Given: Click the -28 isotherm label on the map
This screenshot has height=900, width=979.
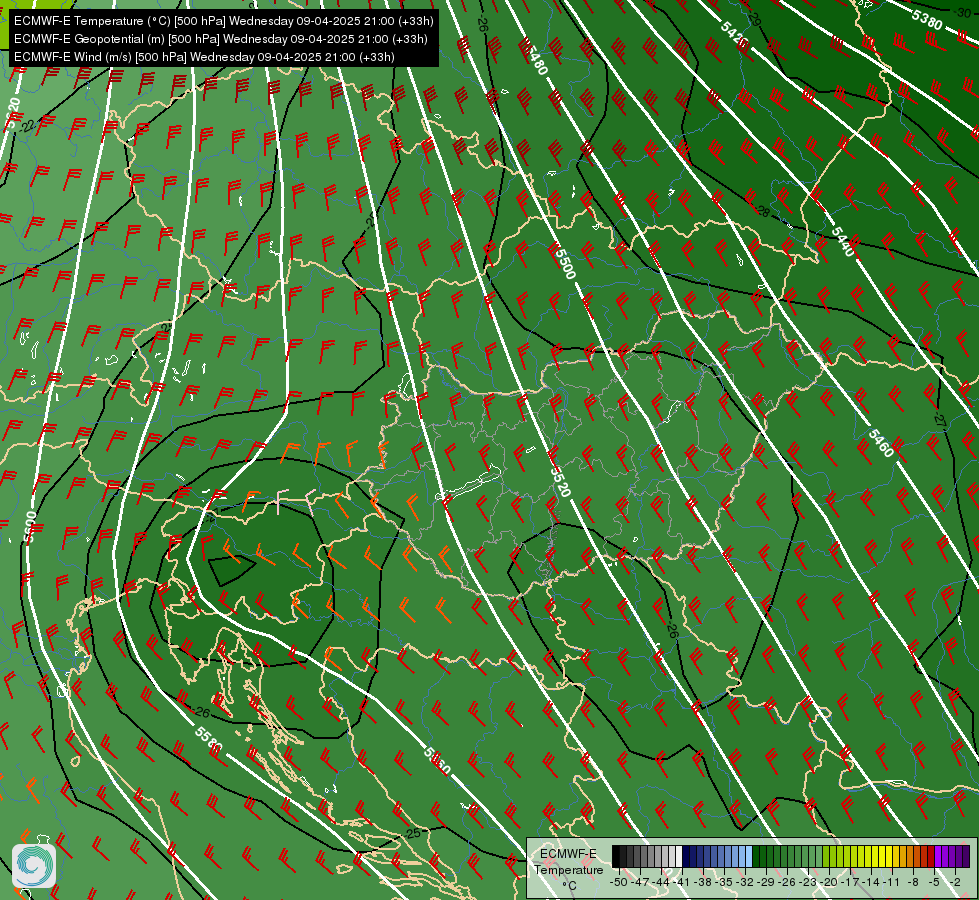Looking at the screenshot, I should [x=763, y=212].
